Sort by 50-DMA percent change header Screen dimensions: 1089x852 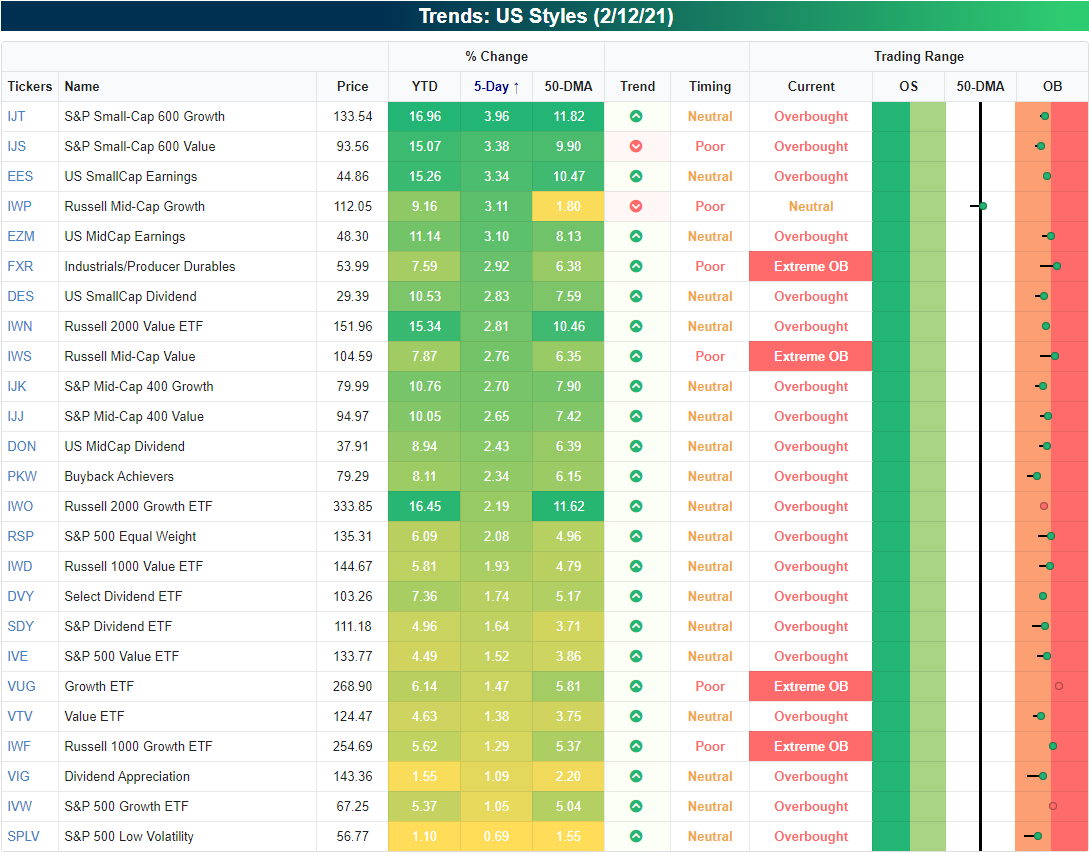coord(568,86)
